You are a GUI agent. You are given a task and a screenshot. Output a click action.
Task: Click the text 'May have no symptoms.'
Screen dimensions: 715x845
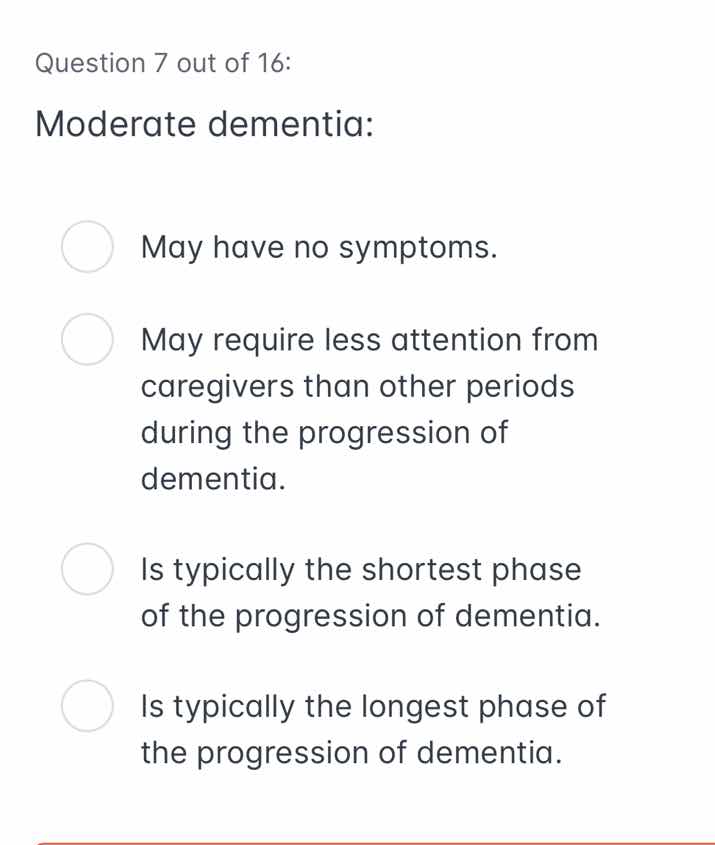point(318,247)
